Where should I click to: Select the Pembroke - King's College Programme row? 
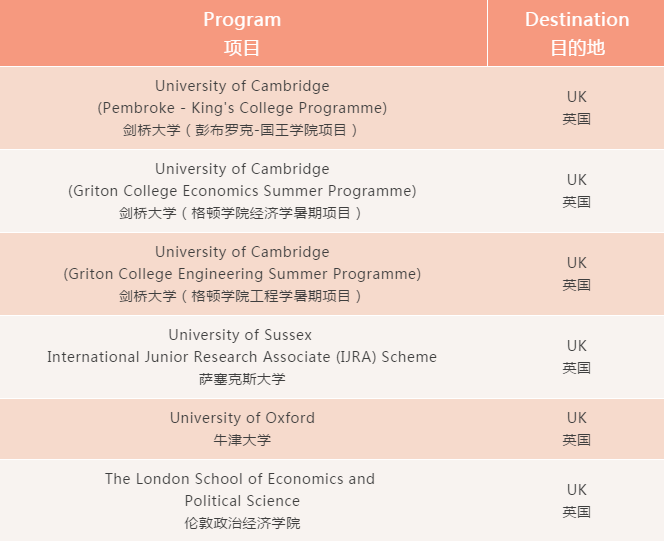point(332,108)
